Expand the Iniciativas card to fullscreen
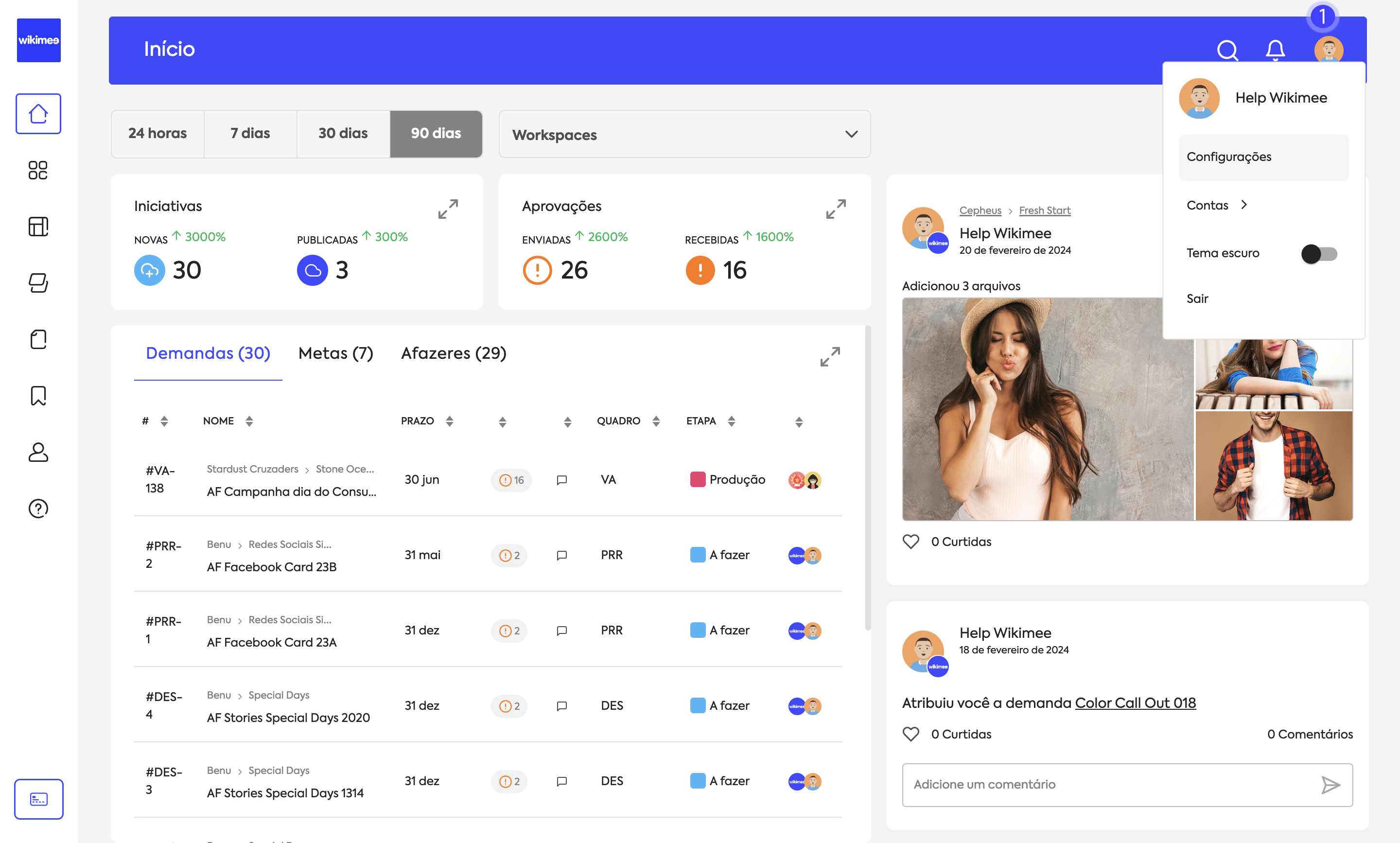Screen dimensions: 1400x843 tap(448, 209)
